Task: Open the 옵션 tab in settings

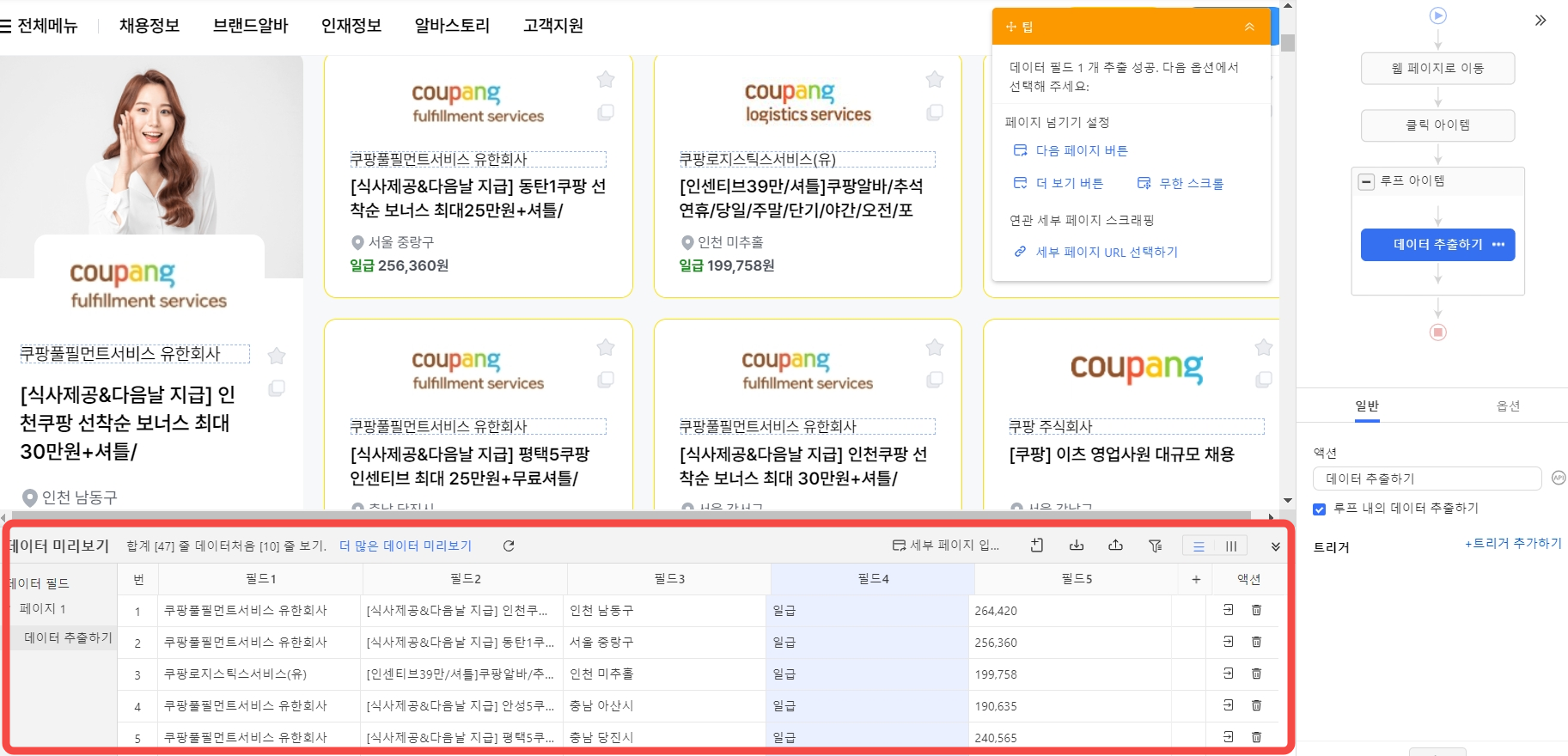Action: coord(1508,405)
